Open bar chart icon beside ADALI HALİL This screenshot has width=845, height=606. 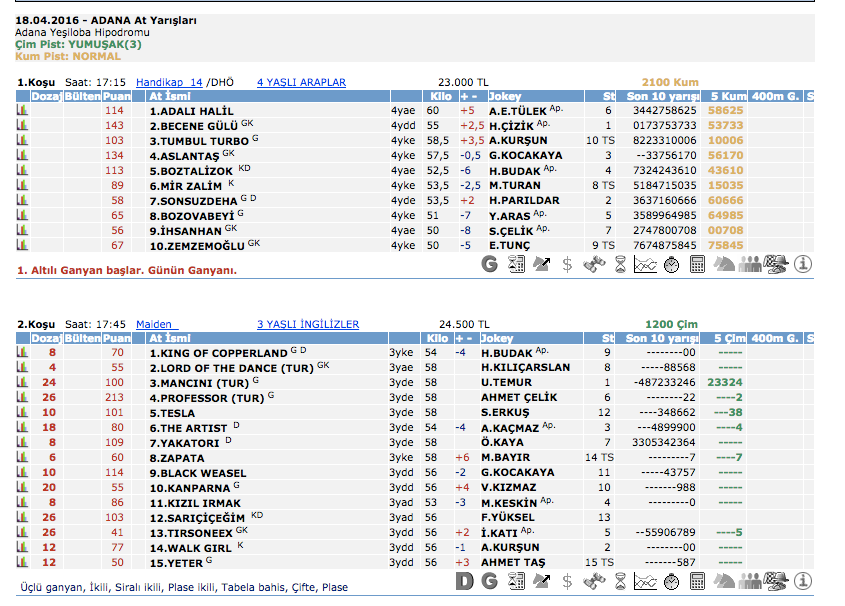click(x=22, y=111)
